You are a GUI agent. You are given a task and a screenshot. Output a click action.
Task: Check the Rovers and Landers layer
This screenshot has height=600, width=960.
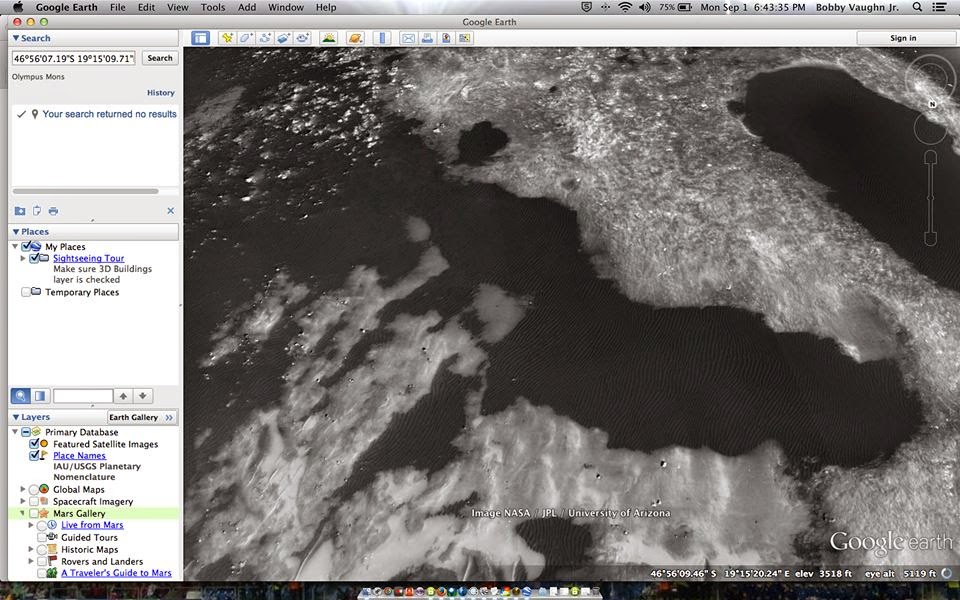(42, 561)
